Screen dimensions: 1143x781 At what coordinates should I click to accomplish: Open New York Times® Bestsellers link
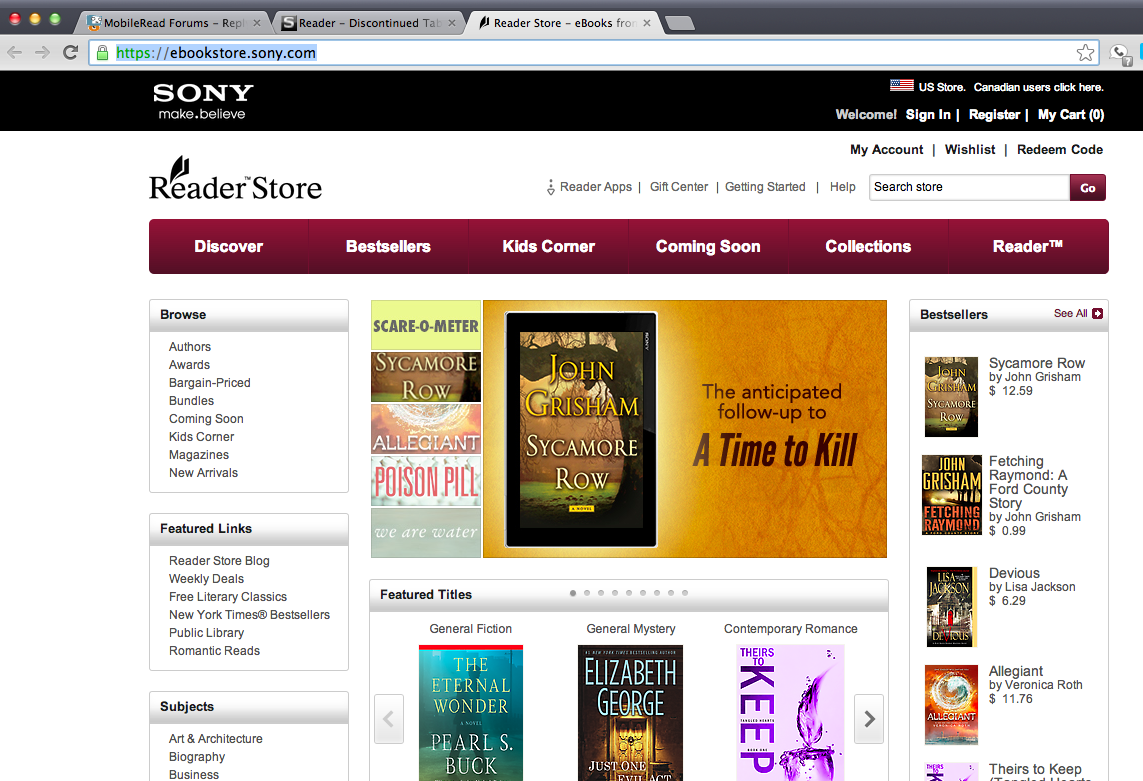[x=249, y=615]
